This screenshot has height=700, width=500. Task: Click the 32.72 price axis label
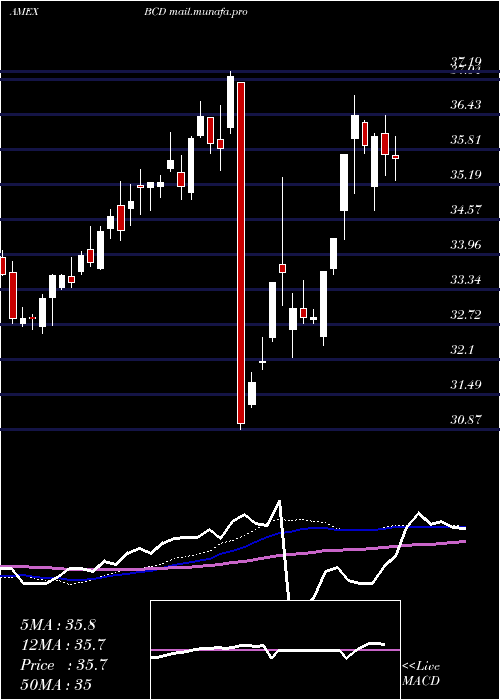pyautogui.click(x=466, y=315)
